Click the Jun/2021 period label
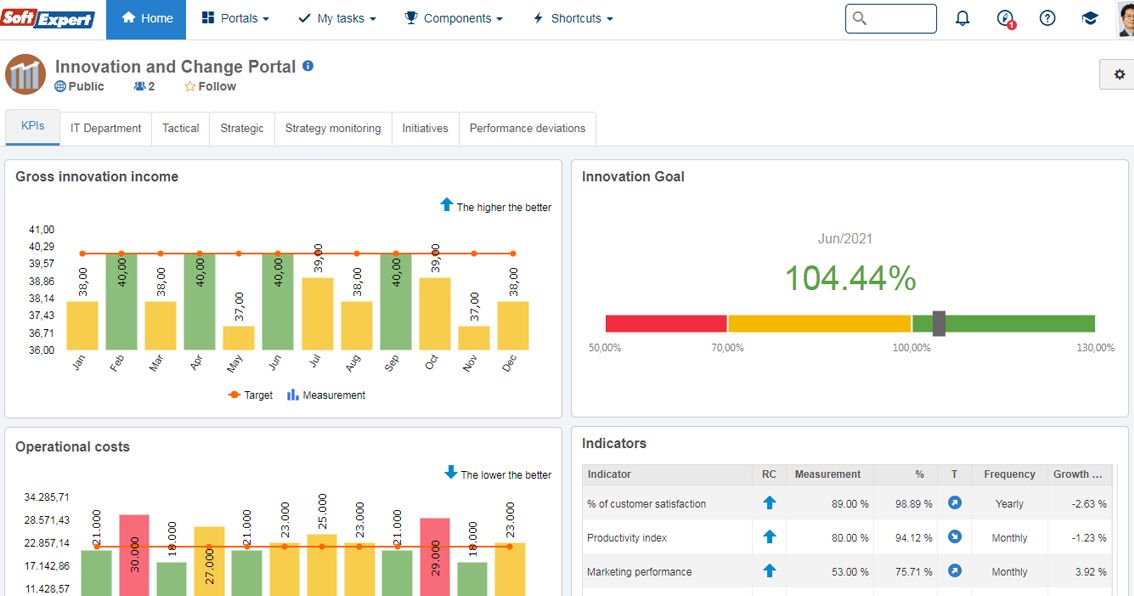 coord(845,239)
